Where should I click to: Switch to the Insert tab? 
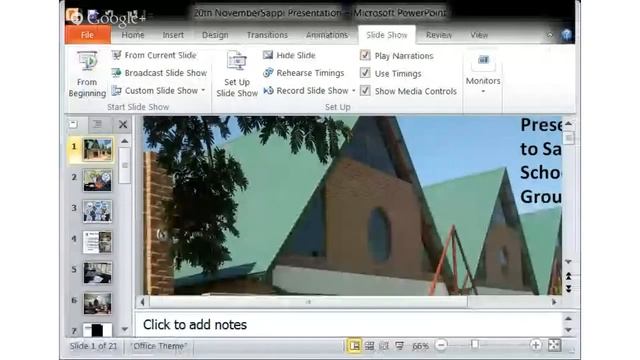(x=173, y=35)
